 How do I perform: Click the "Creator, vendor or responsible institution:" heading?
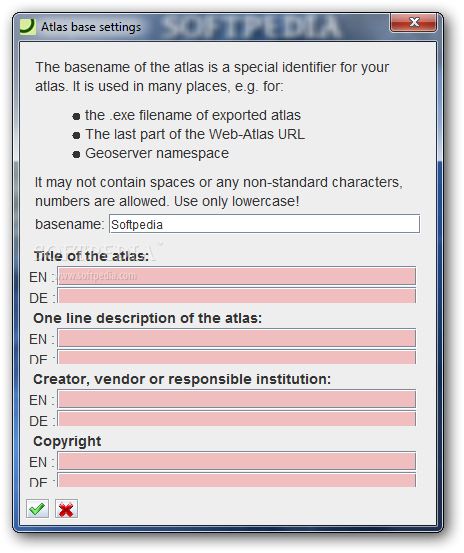pos(182,379)
